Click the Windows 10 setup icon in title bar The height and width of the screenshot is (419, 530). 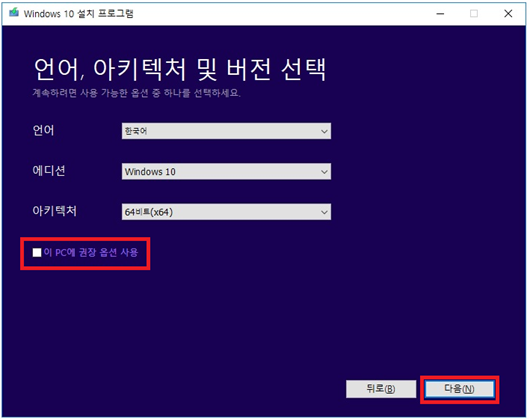(x=14, y=13)
